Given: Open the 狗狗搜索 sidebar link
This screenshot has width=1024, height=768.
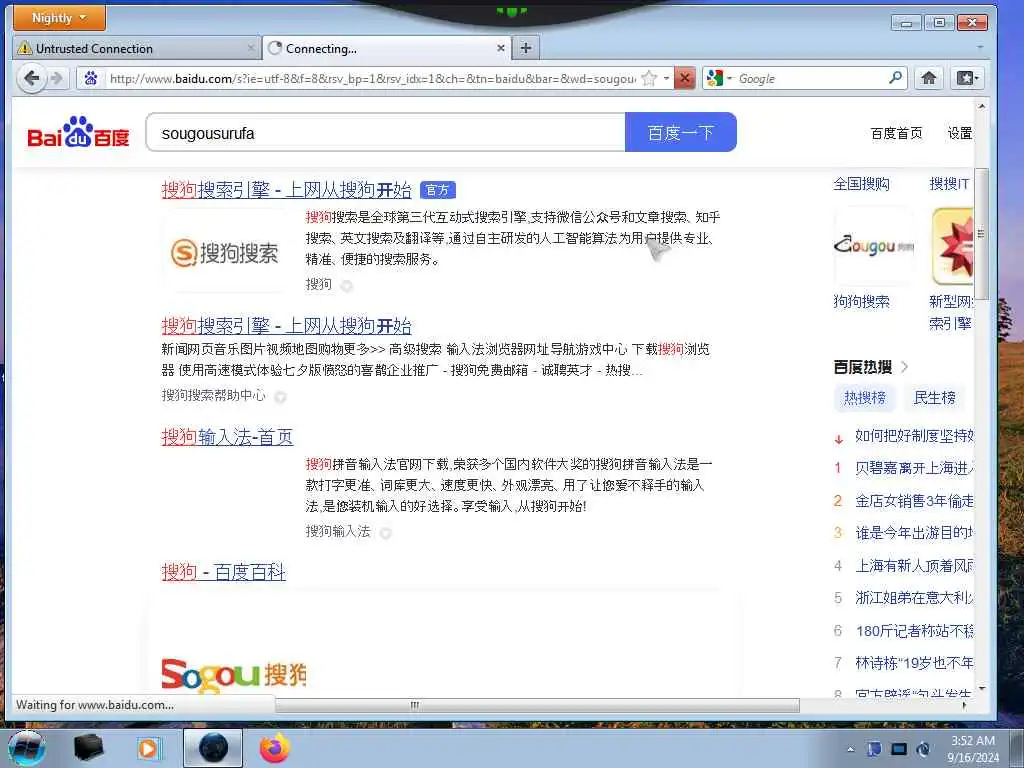Looking at the screenshot, I should coord(861,301).
